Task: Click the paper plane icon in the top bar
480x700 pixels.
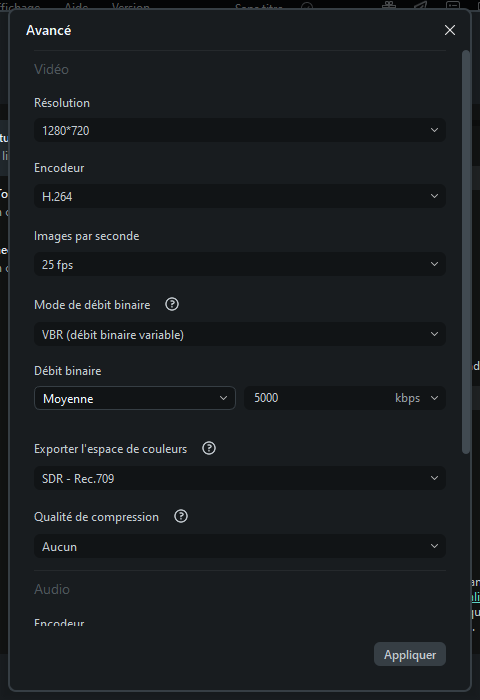Action: (x=421, y=5)
